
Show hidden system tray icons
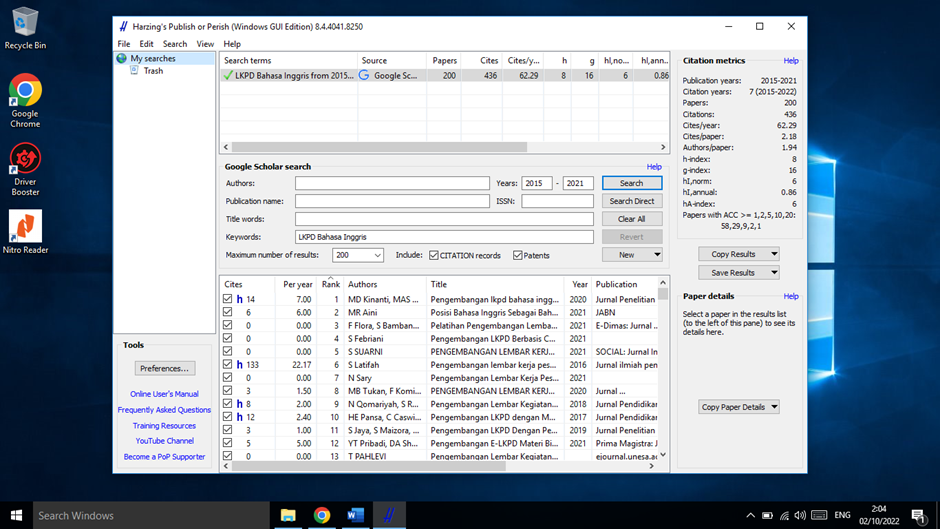tap(751, 515)
